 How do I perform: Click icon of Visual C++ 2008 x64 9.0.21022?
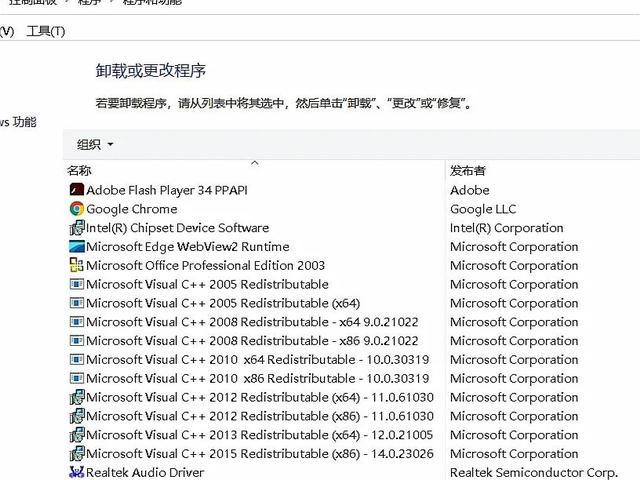77,322
